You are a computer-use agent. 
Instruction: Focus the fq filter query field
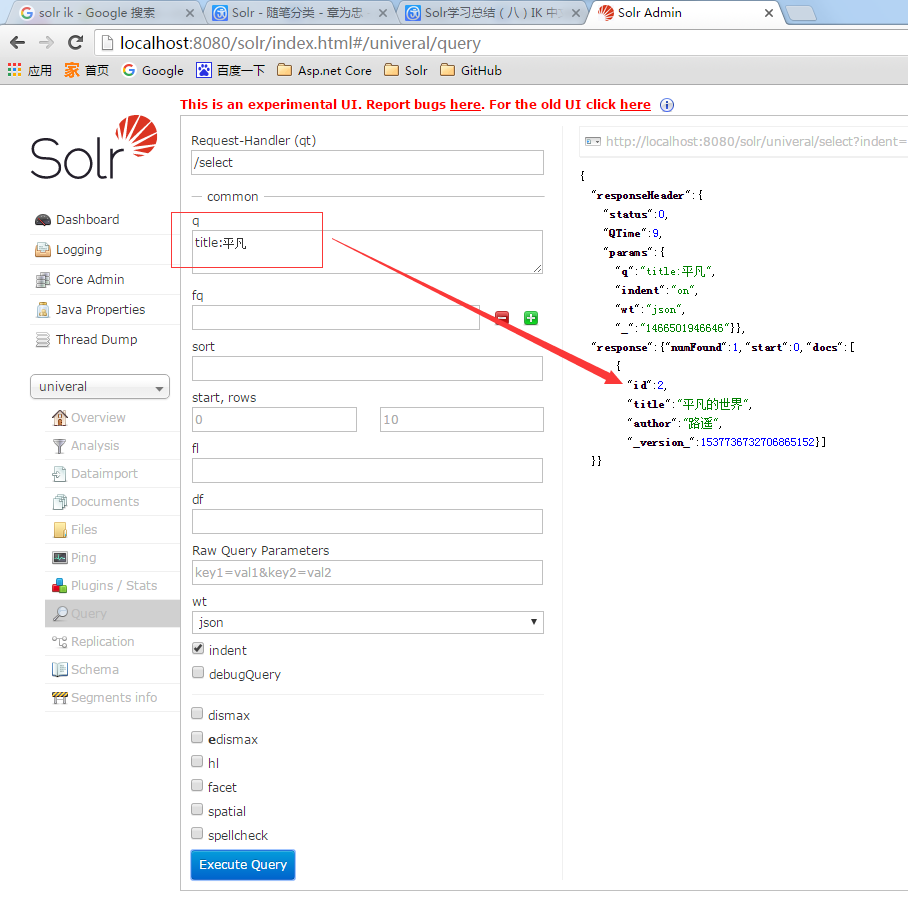point(336,317)
